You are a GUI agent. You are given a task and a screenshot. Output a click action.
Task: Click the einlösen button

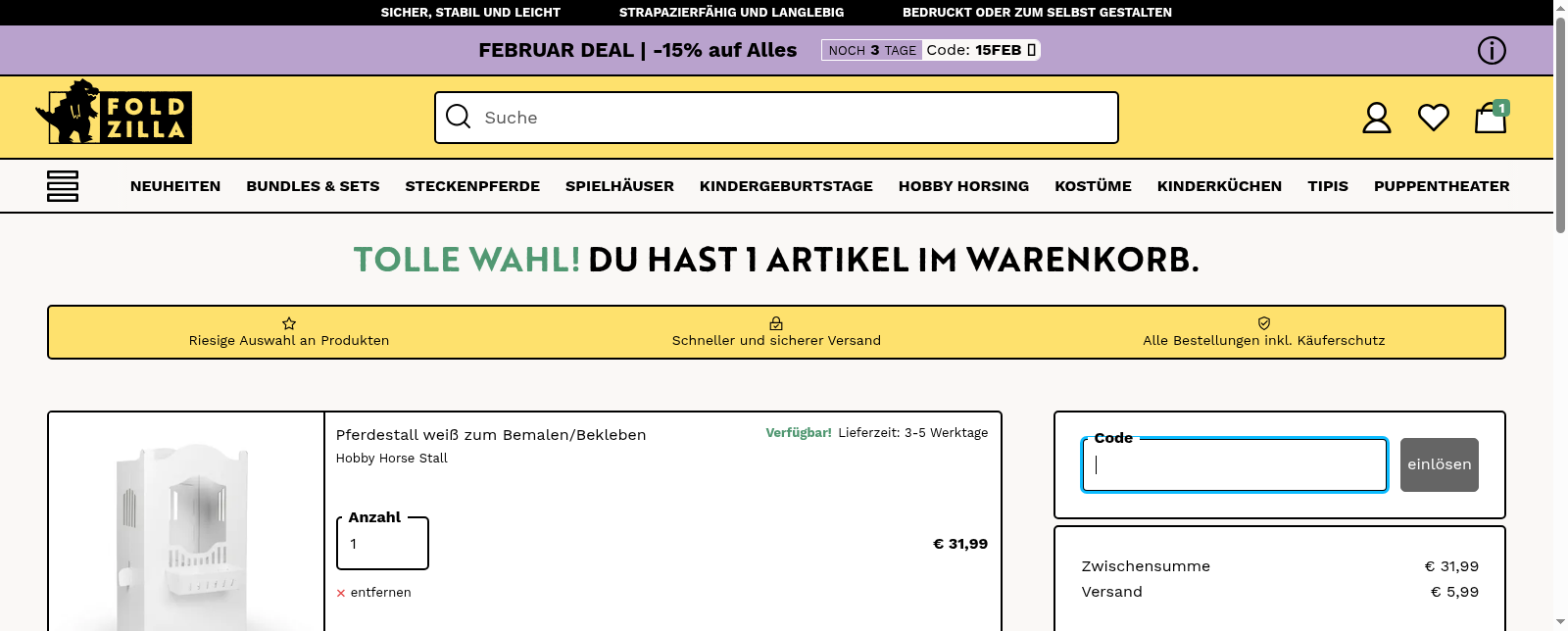click(1440, 464)
